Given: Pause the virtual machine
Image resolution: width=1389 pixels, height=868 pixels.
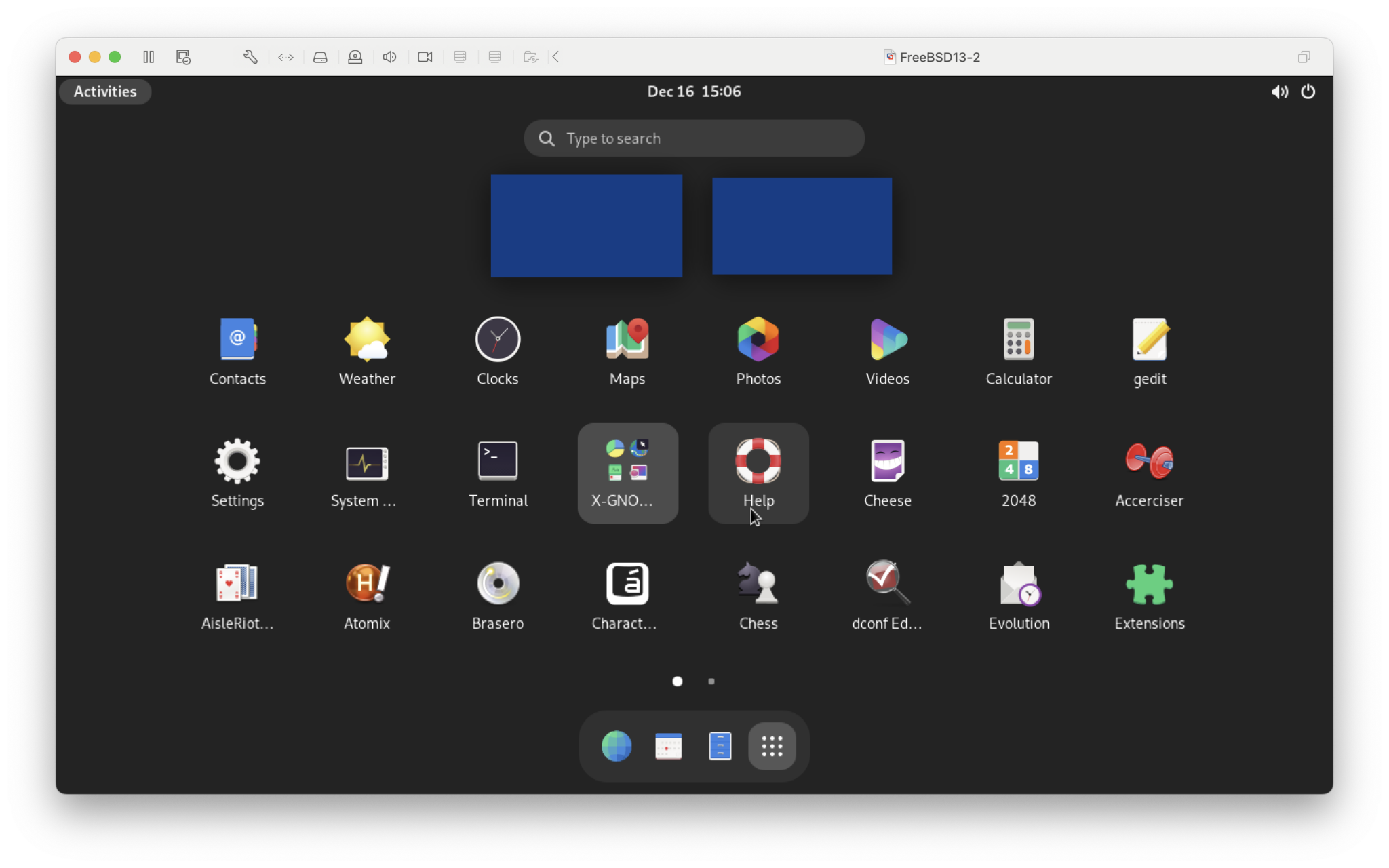Looking at the screenshot, I should [149, 57].
